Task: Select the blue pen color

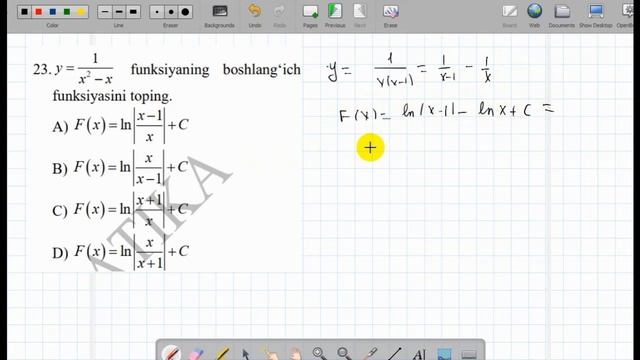Action: point(53,12)
